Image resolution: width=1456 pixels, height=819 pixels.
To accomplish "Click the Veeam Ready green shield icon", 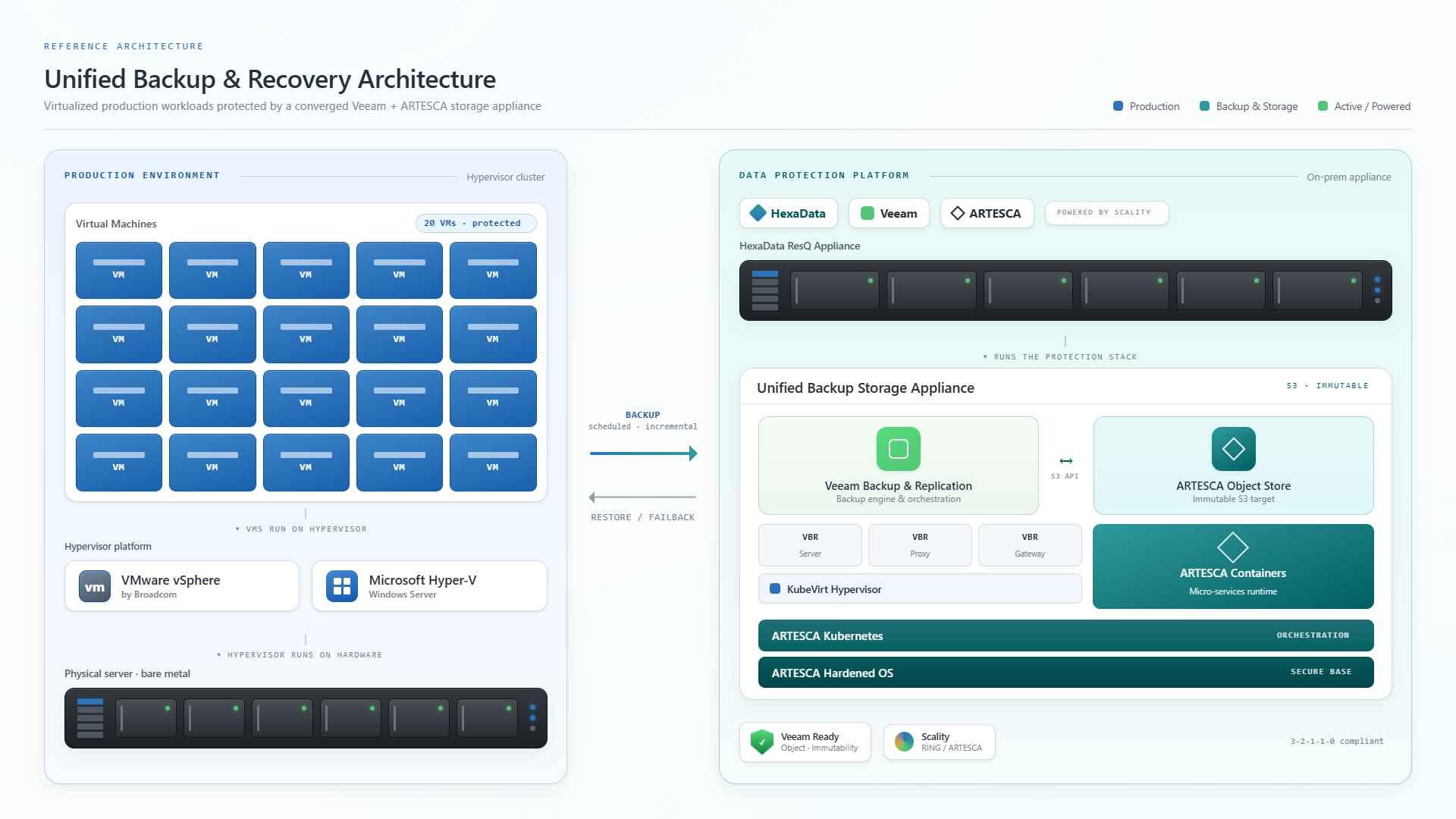I will pyautogui.click(x=762, y=742).
